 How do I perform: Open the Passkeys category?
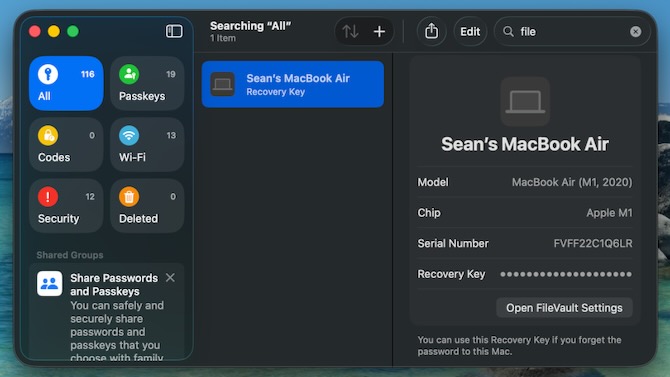[x=147, y=83]
